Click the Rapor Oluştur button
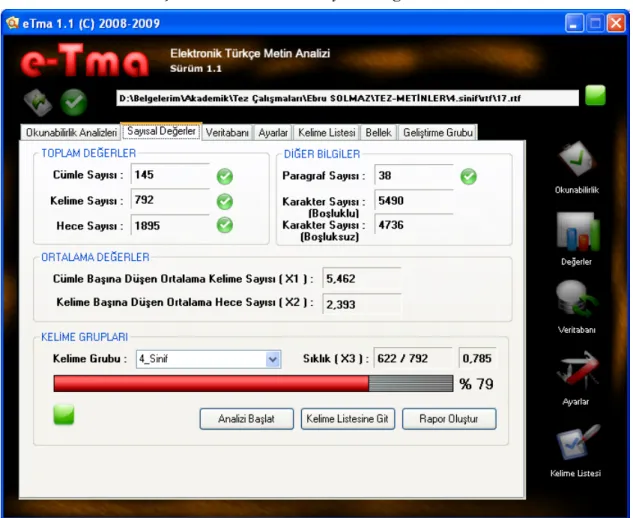This screenshot has width=633, height=518. 449,419
